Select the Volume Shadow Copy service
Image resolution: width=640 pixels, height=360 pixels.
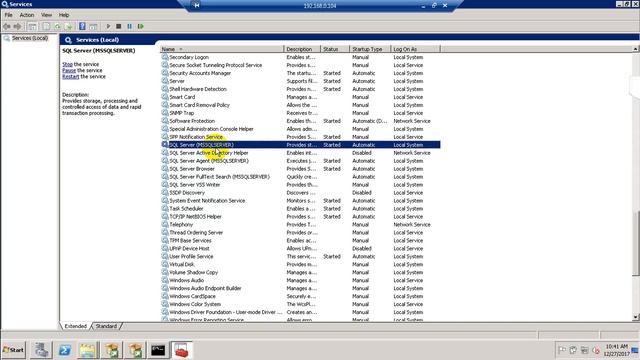coord(193,272)
